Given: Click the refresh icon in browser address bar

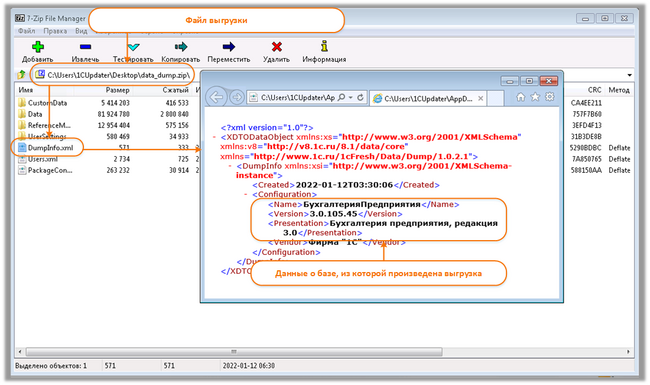Looking at the screenshot, I should coord(361,97).
